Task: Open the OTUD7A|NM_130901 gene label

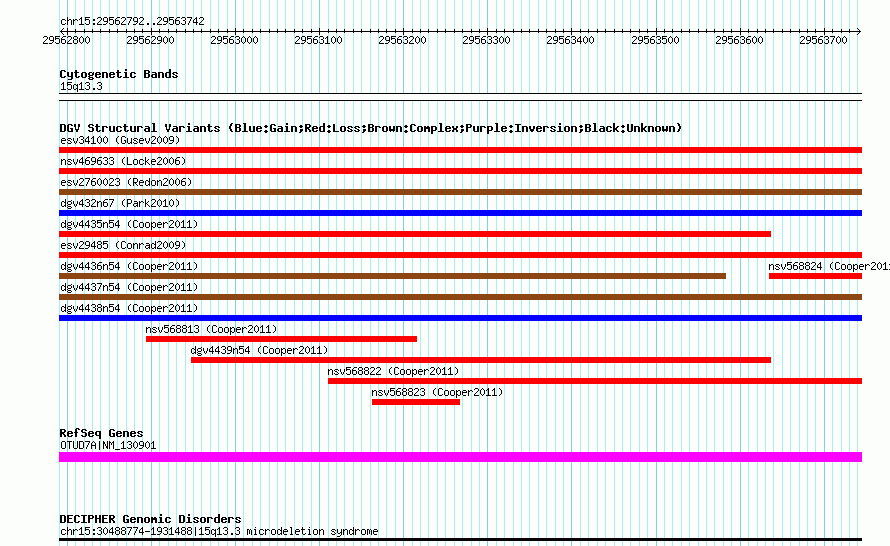Action: tap(108, 446)
